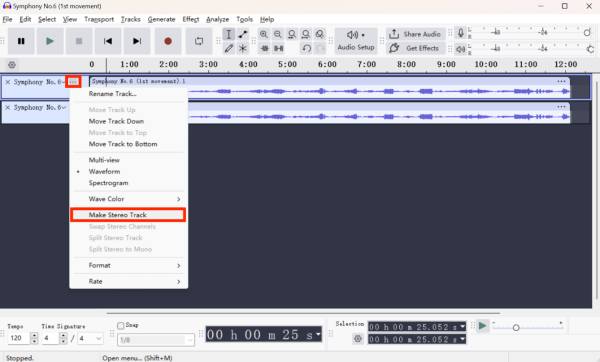Open the File menu

pos(7,19)
